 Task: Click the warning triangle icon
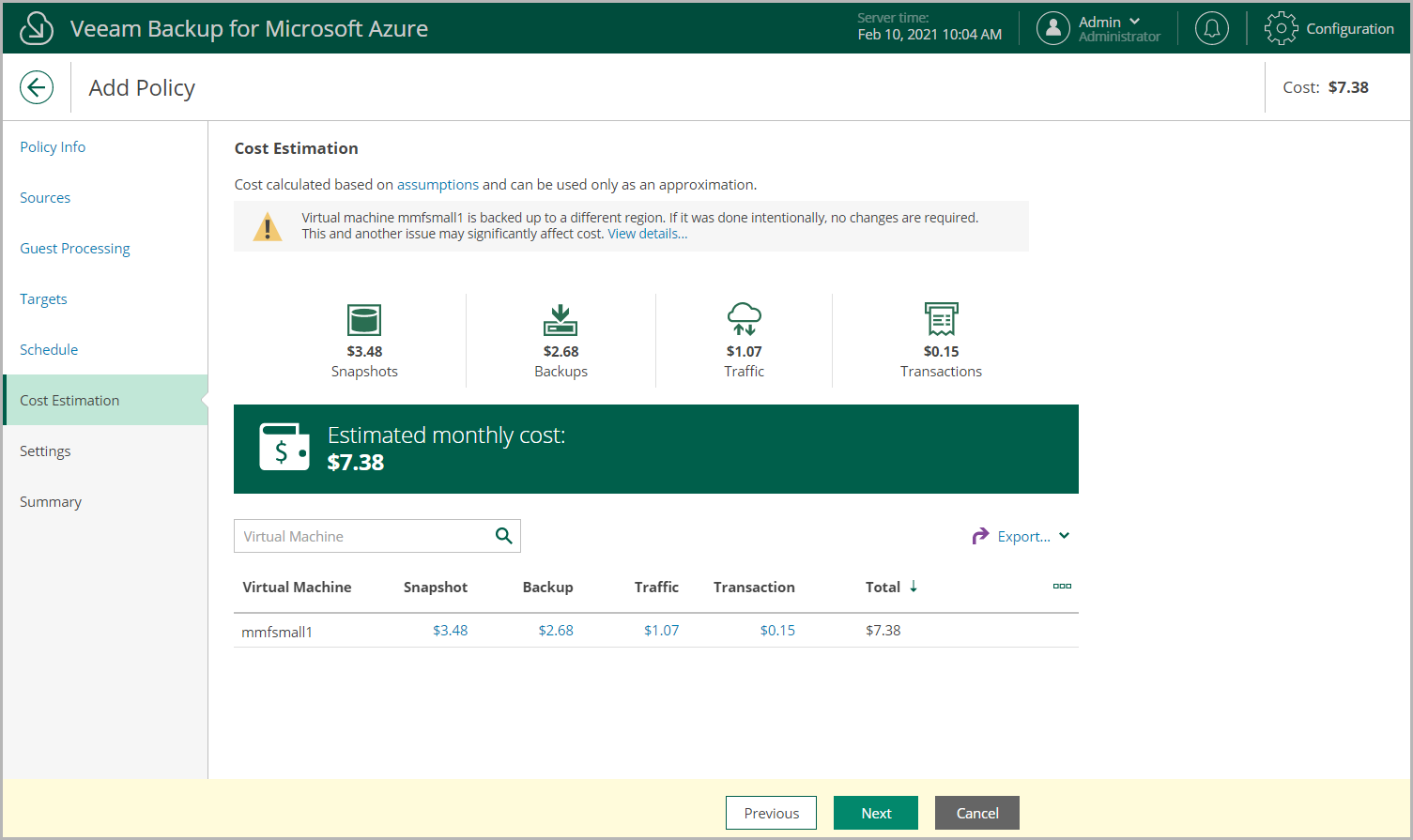point(268,226)
